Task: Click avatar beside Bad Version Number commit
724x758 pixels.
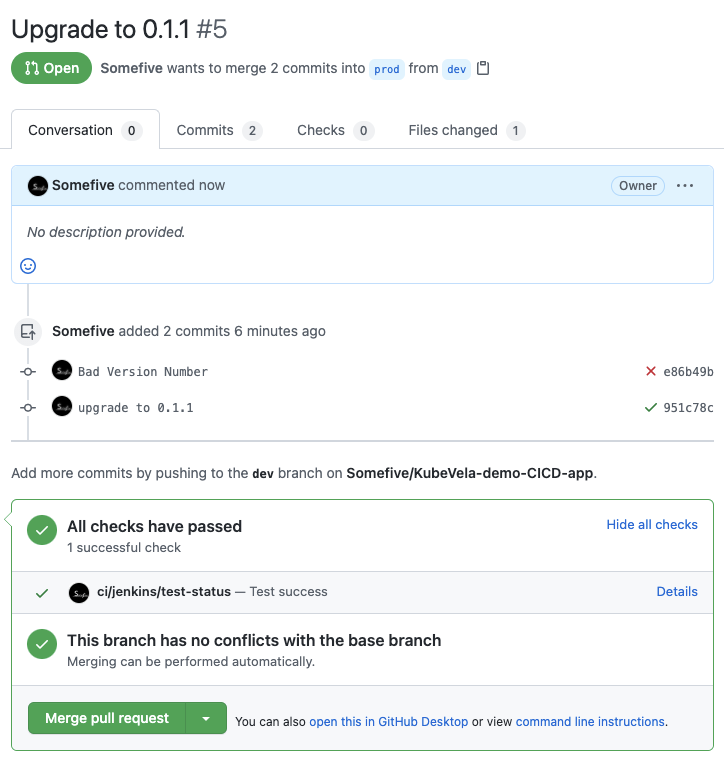Action: tap(62, 370)
